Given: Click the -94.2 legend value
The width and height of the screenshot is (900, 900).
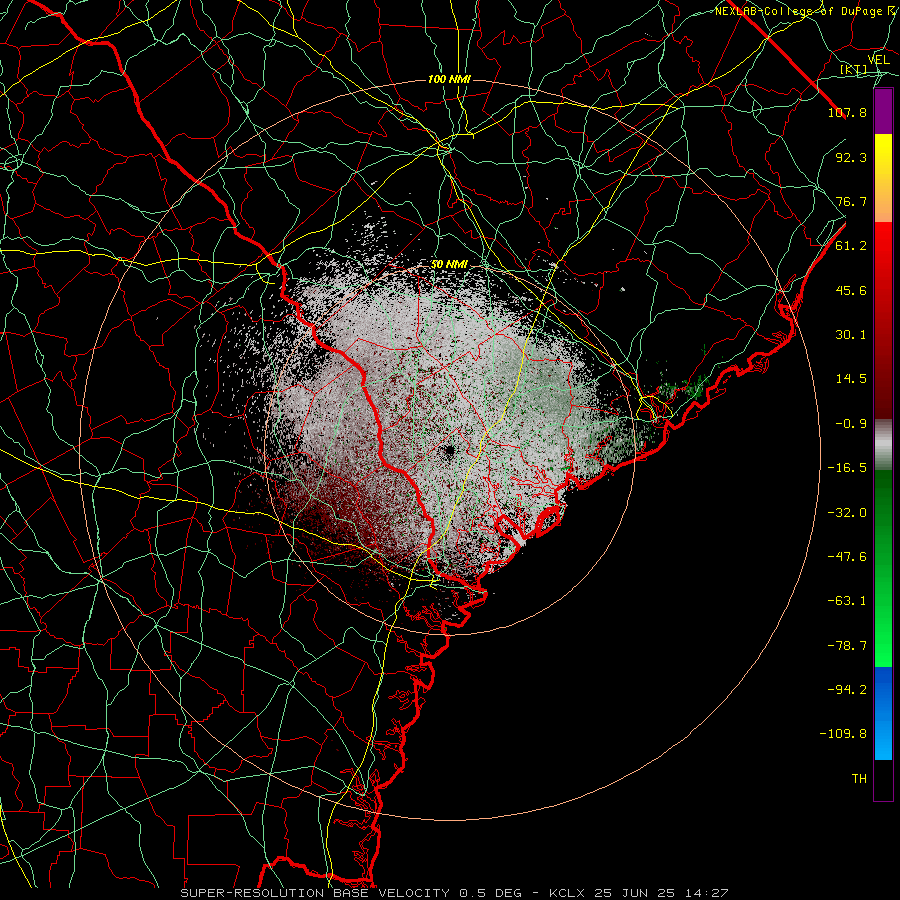Looking at the screenshot, I should (847, 690).
